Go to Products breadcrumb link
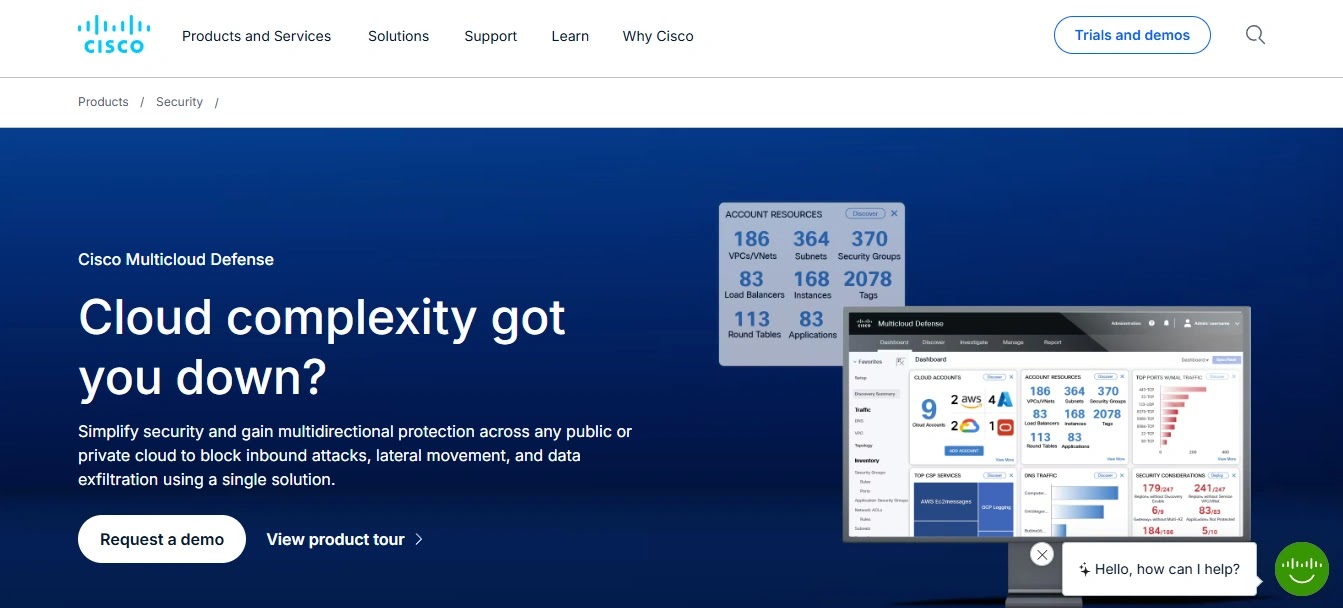The image size is (1343, 608). [103, 102]
